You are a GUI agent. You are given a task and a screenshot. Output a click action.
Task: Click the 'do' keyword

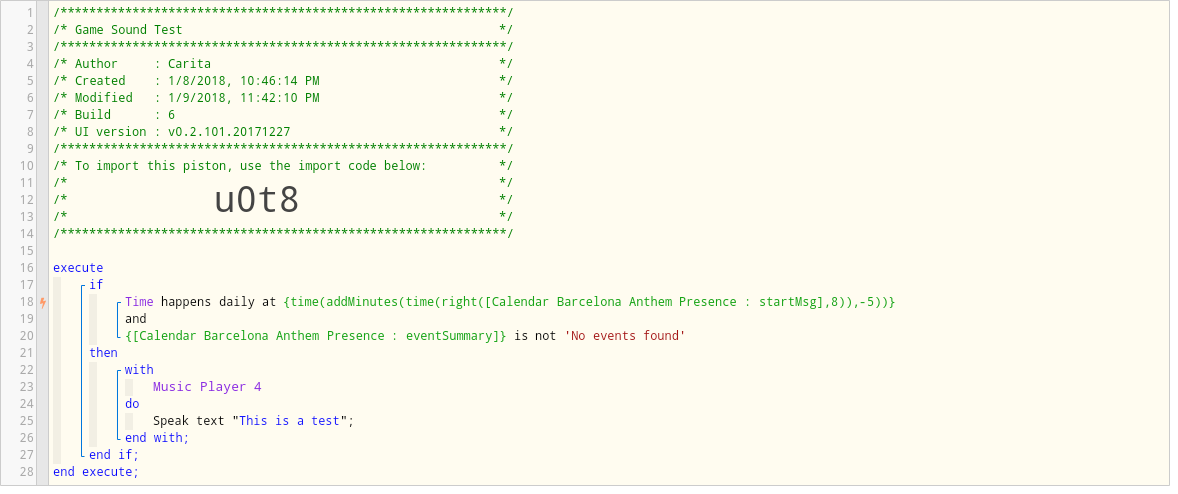click(x=132, y=404)
